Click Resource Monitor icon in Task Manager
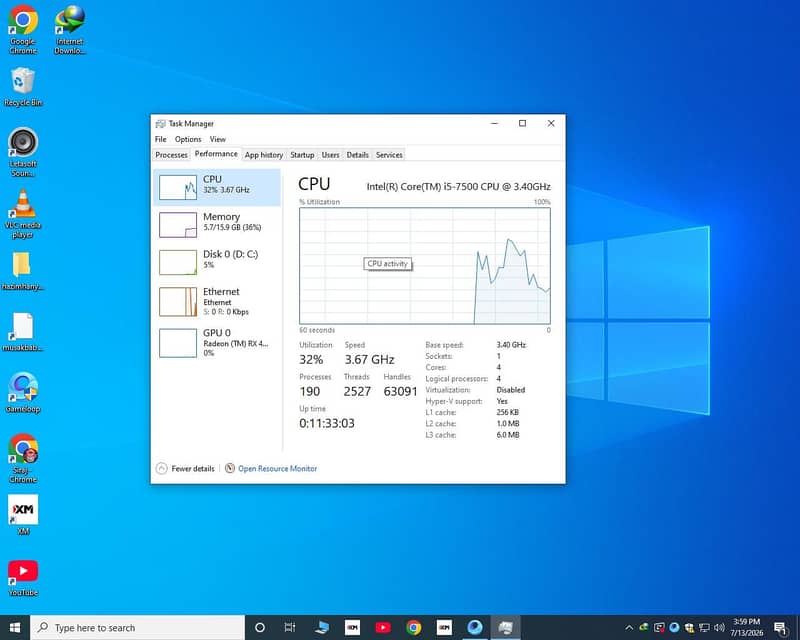Image resolution: width=800 pixels, height=640 pixels. [230, 468]
